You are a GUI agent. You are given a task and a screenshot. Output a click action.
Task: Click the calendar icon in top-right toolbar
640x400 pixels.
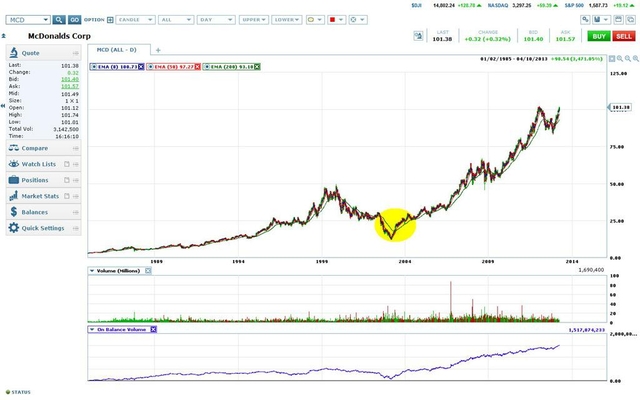(x=618, y=20)
